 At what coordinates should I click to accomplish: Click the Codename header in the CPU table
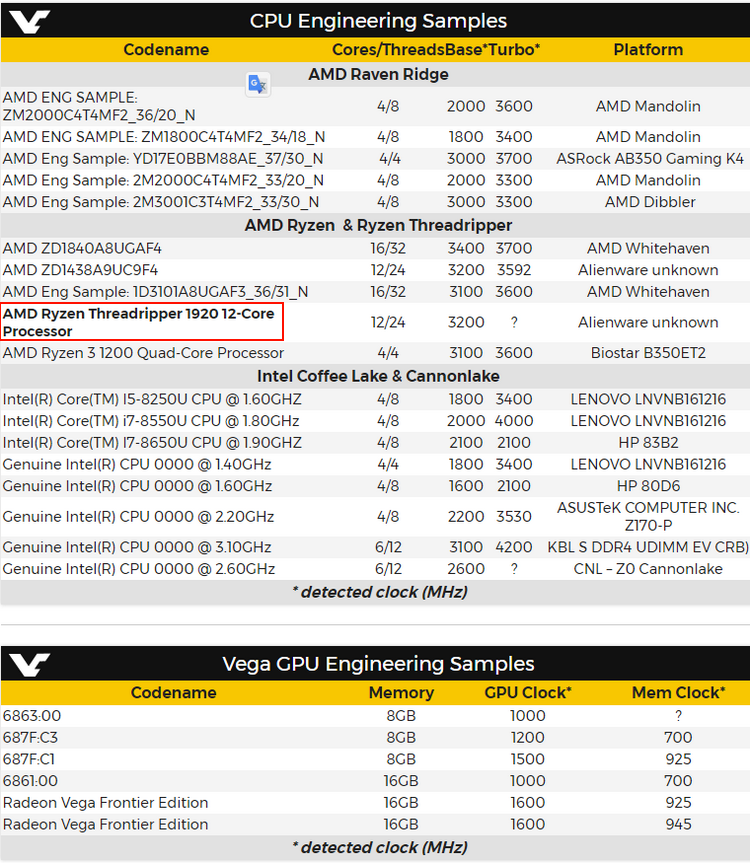point(166,50)
